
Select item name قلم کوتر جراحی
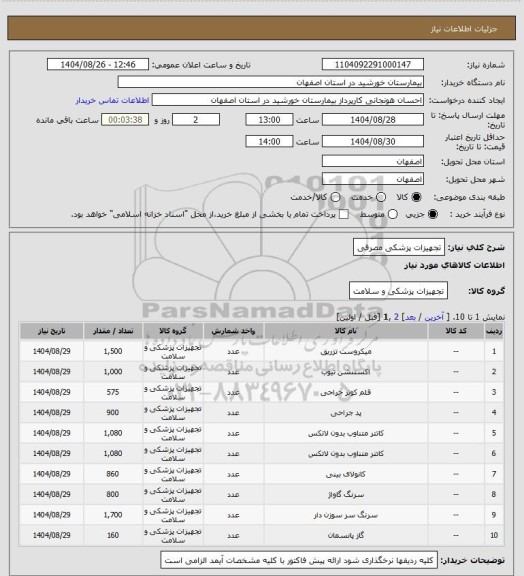pyautogui.click(x=345, y=392)
